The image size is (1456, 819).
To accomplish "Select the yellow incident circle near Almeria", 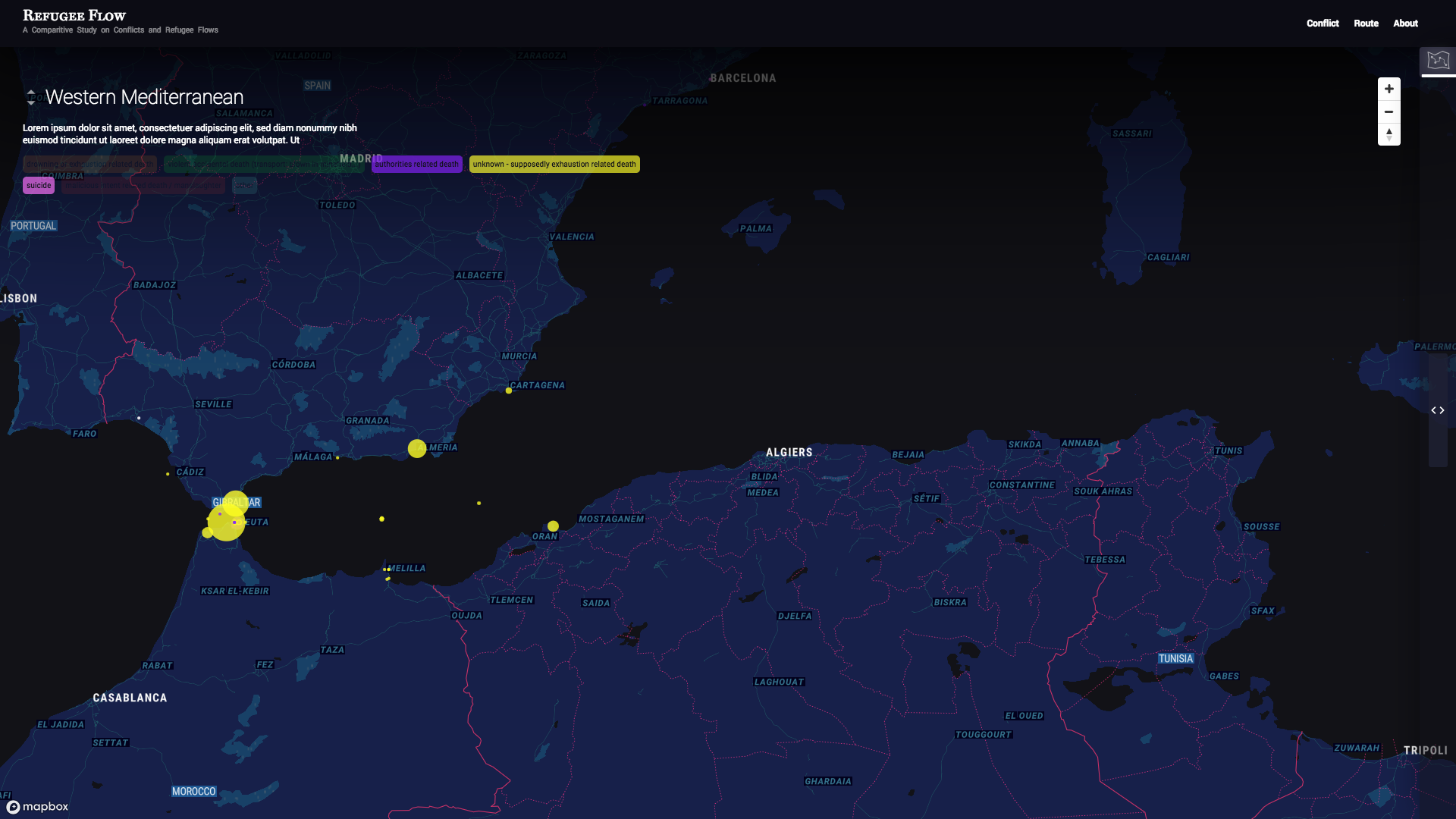I will point(417,448).
